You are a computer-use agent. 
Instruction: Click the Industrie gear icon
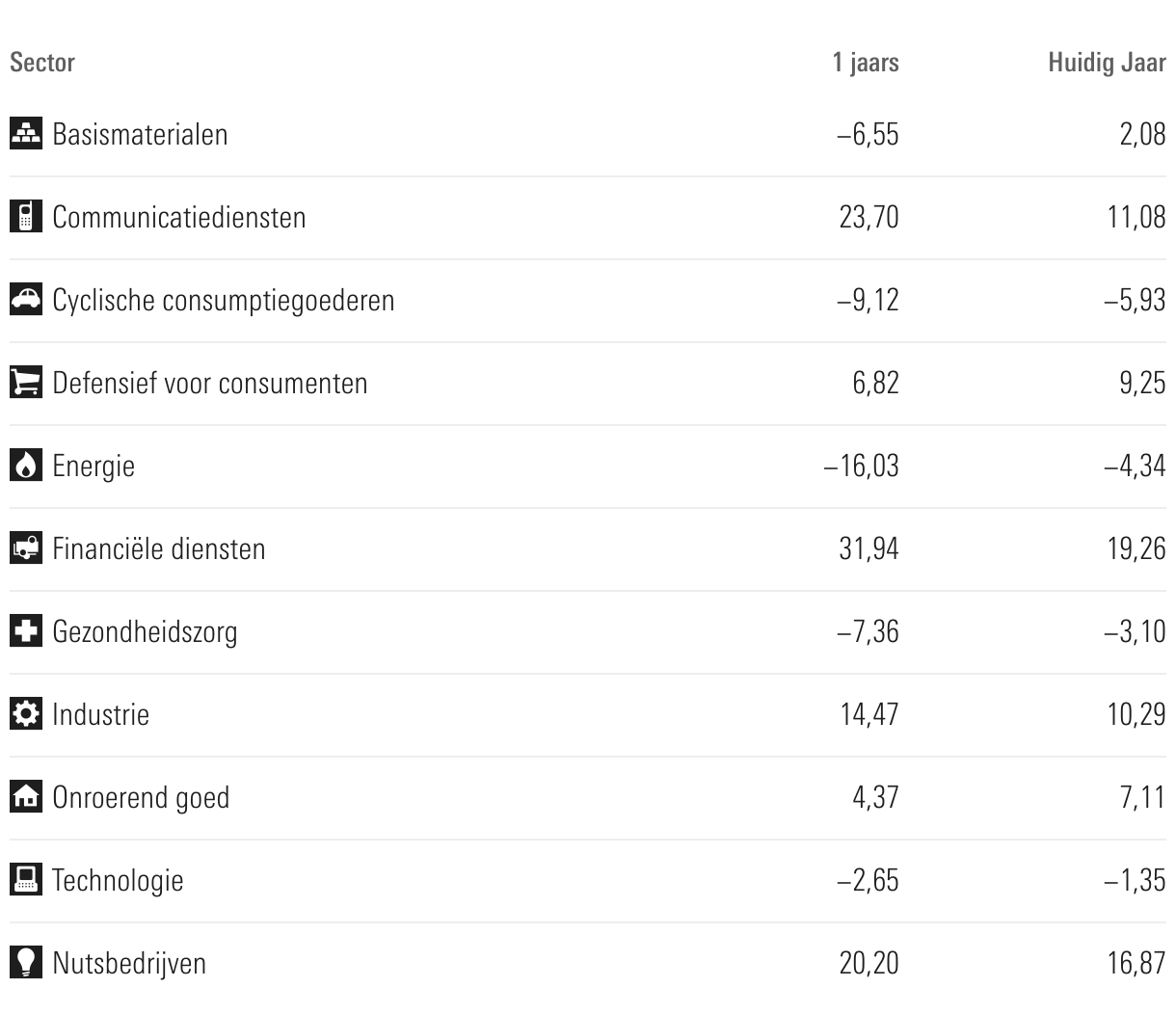click(26, 714)
